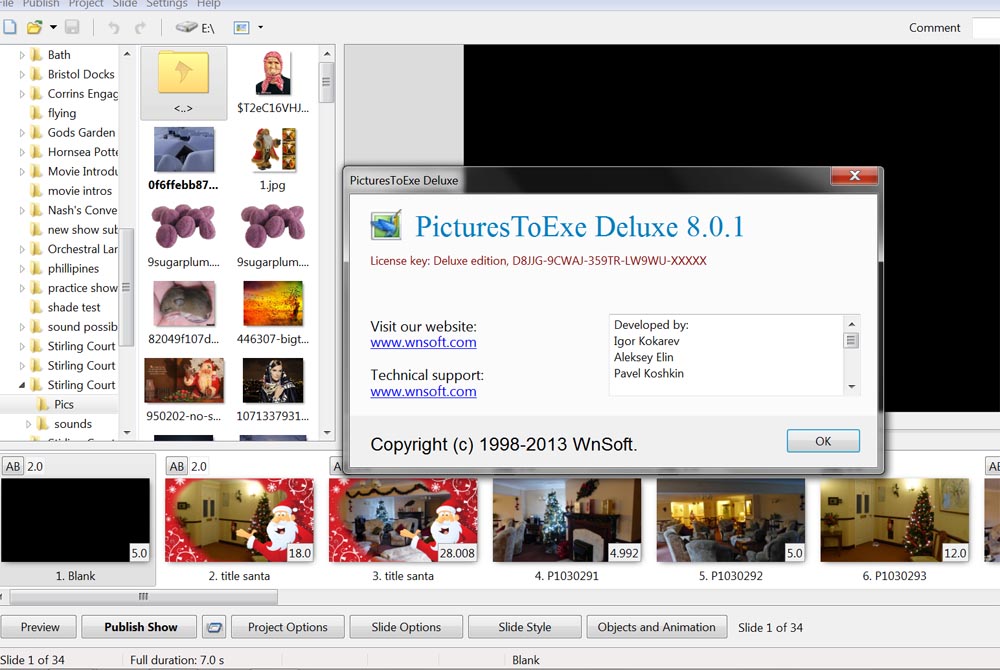Click the down arrow of the developers list scrollbar
This screenshot has height=670, width=1000.
(x=851, y=387)
